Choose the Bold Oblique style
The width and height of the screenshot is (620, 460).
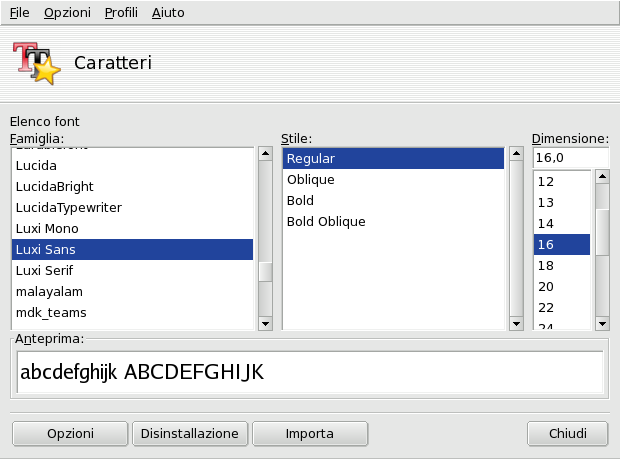point(326,221)
